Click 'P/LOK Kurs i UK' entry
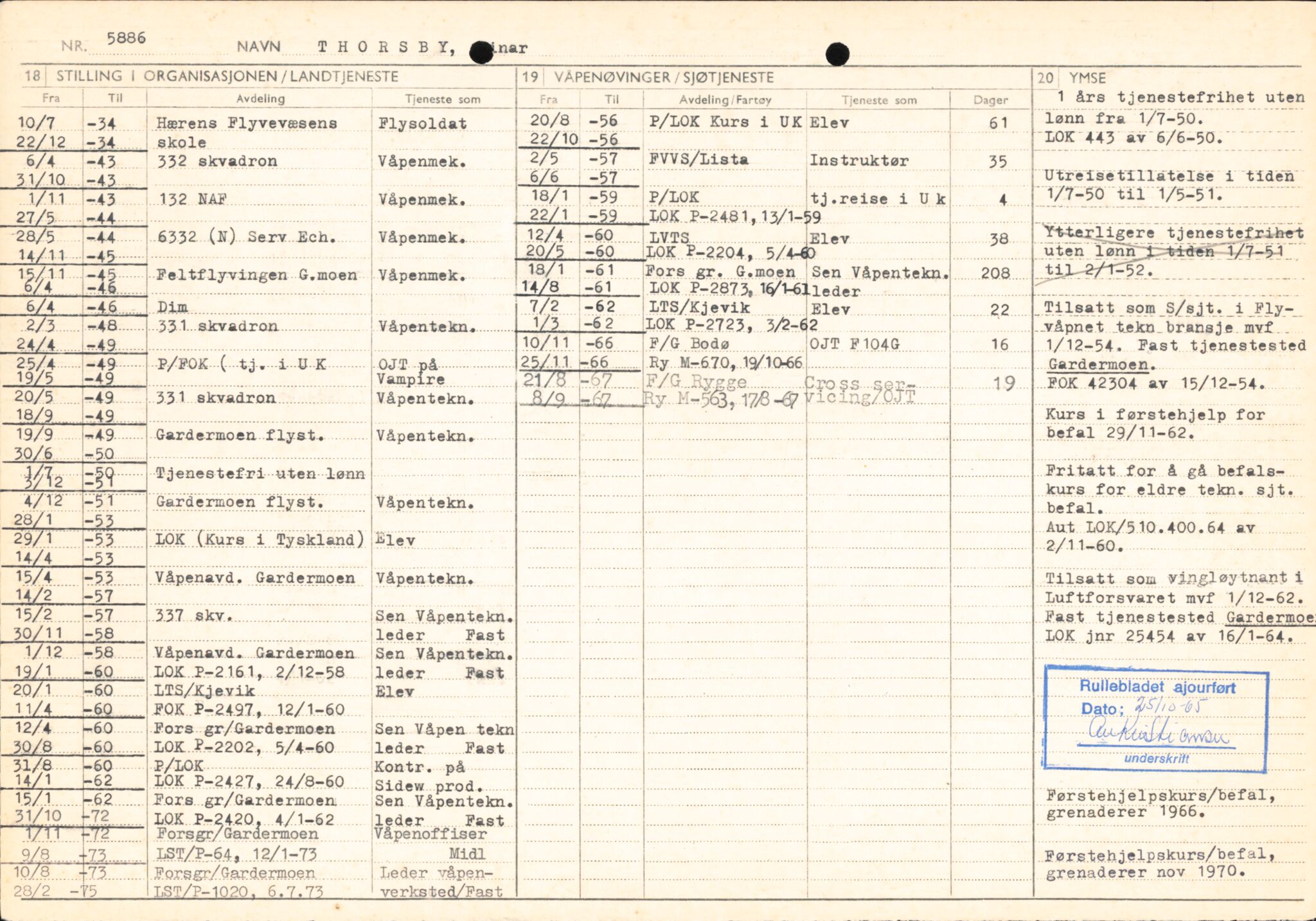The image size is (1316, 921). tap(725, 122)
